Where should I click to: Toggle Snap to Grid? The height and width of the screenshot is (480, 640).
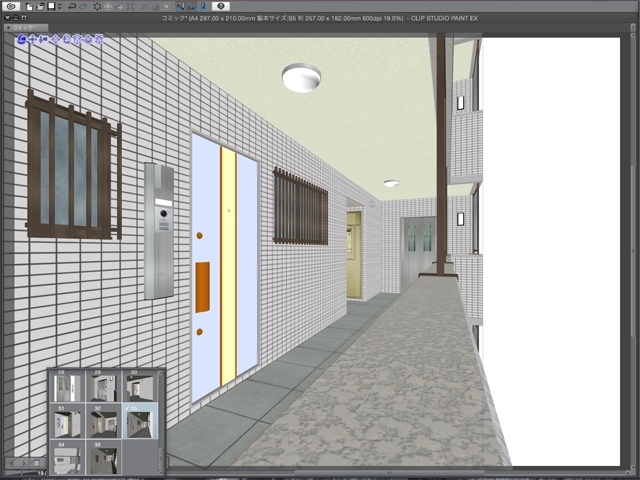point(203,7)
